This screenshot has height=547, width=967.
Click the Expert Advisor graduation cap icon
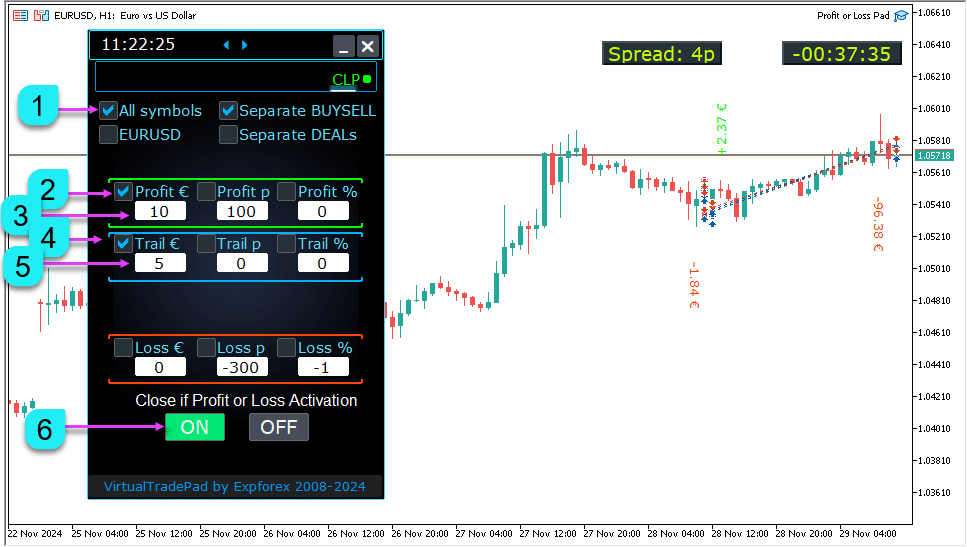[901, 15]
